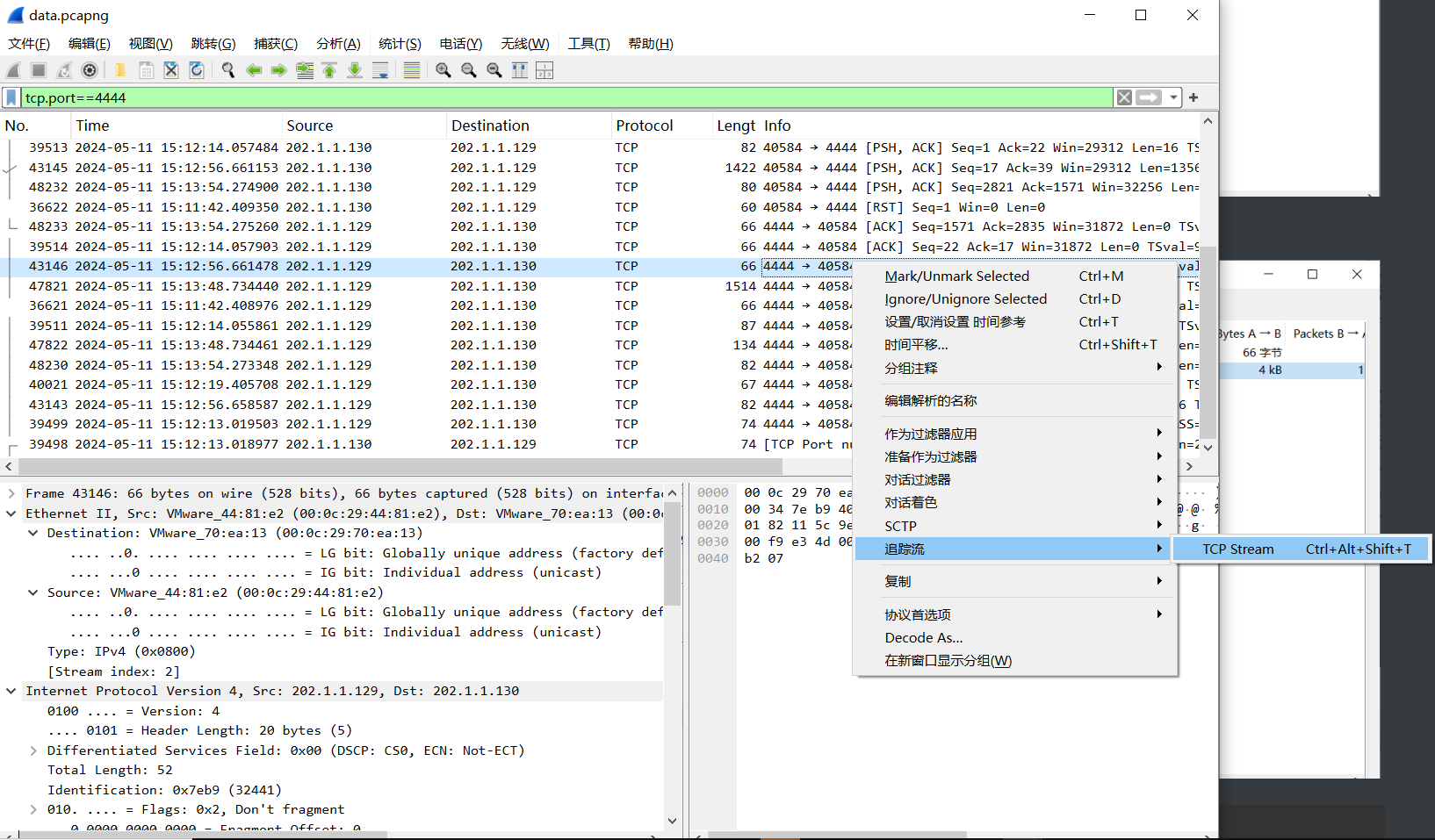This screenshot has height=840, width=1435.
Task: Select packet 39513 in the packet list
Action: pos(601,147)
